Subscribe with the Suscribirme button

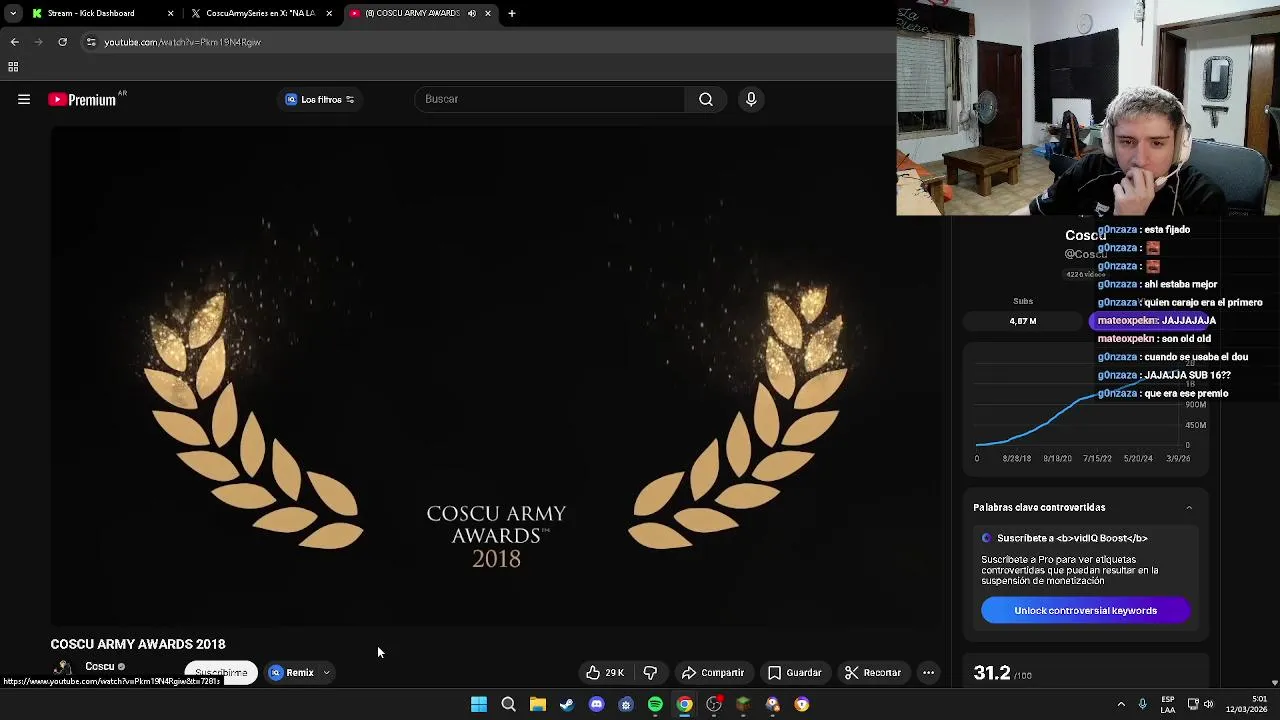[x=221, y=673]
